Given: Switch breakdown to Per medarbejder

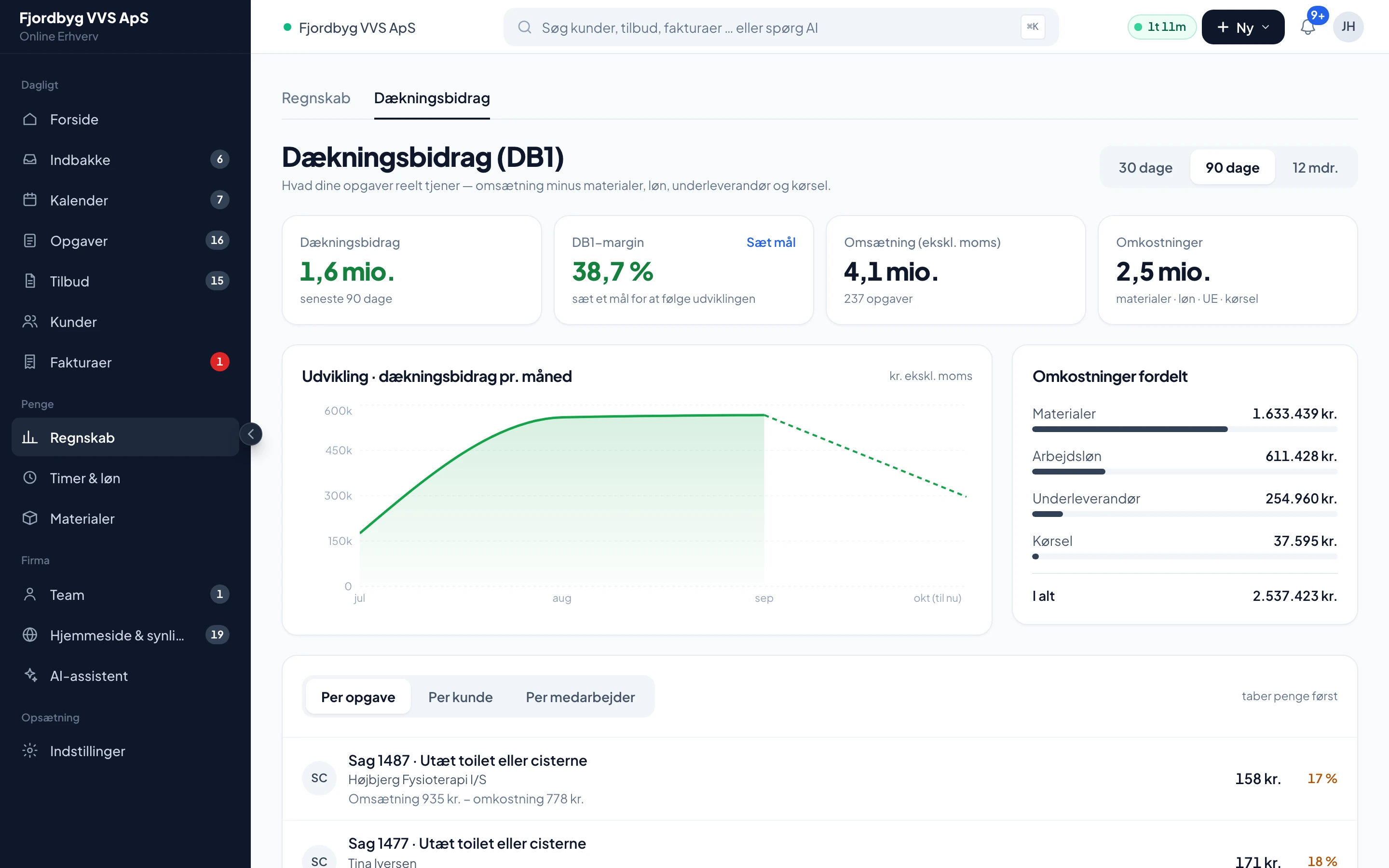Looking at the screenshot, I should (x=580, y=696).
